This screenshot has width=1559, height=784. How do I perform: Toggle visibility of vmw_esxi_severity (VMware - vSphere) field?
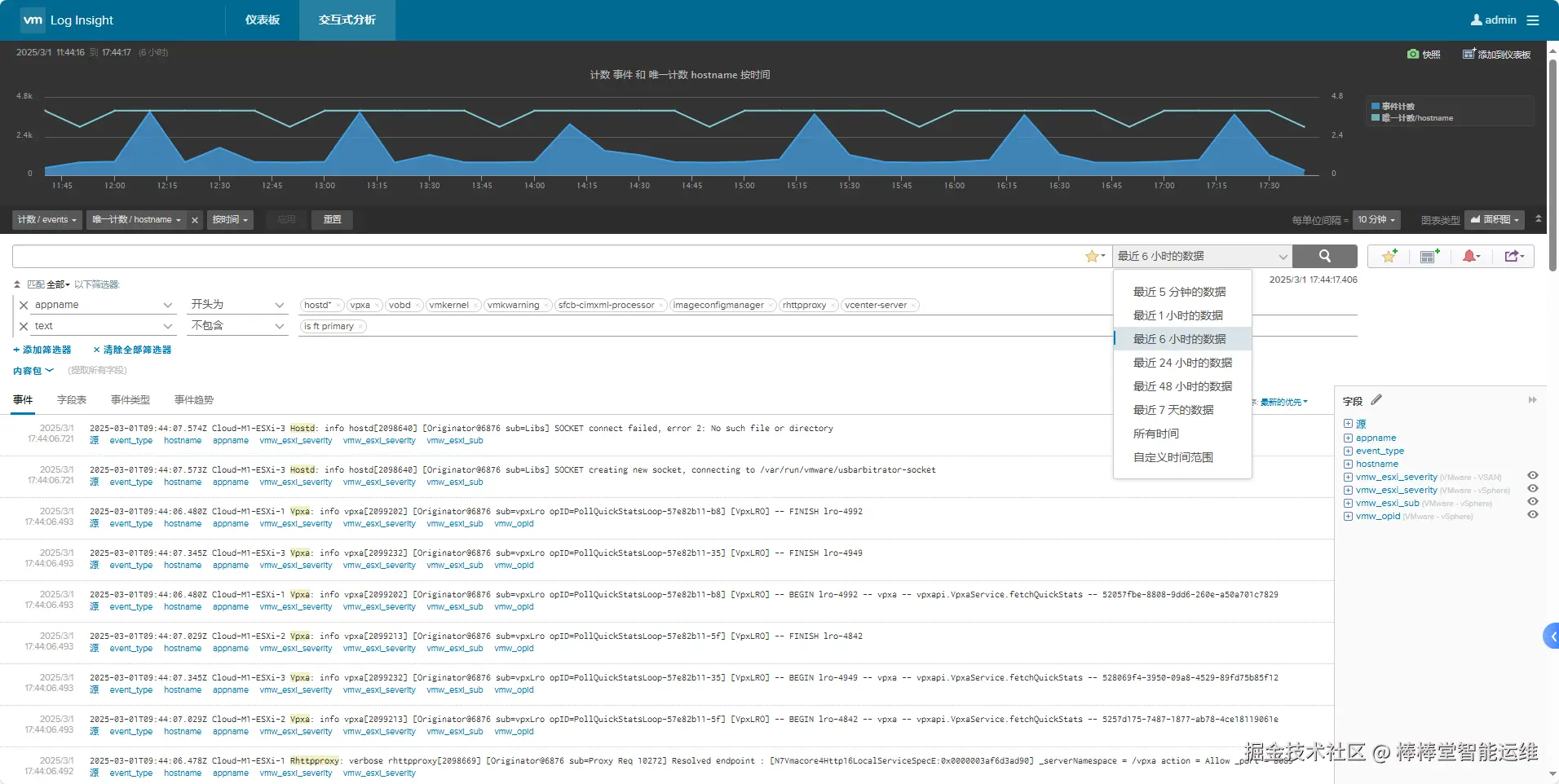[1533, 489]
